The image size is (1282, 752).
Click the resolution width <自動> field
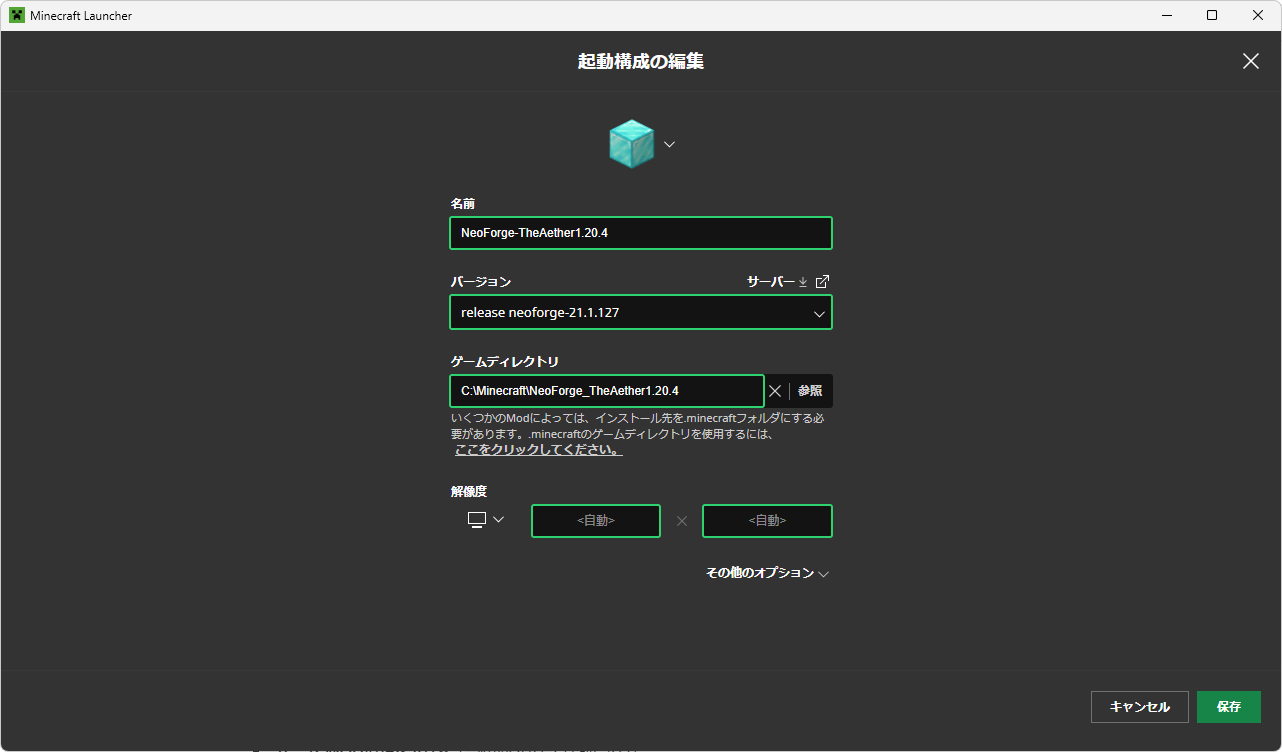596,521
